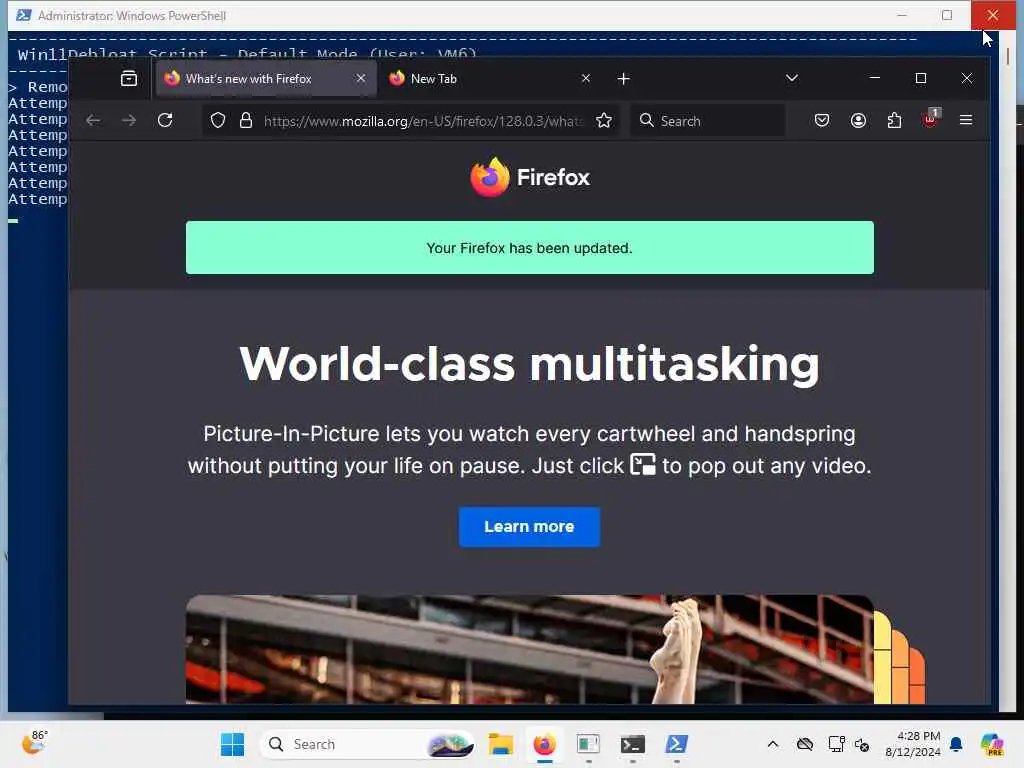This screenshot has width=1024, height=768.
Task: Bookmark this page with the star
Action: click(x=604, y=121)
